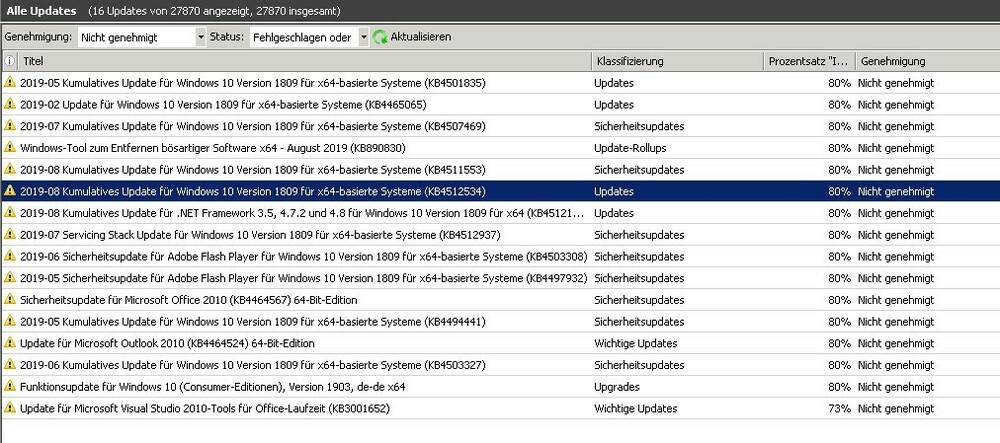Sort by the Titel column header
The width and height of the screenshot is (1000, 443).
[x=300, y=61]
